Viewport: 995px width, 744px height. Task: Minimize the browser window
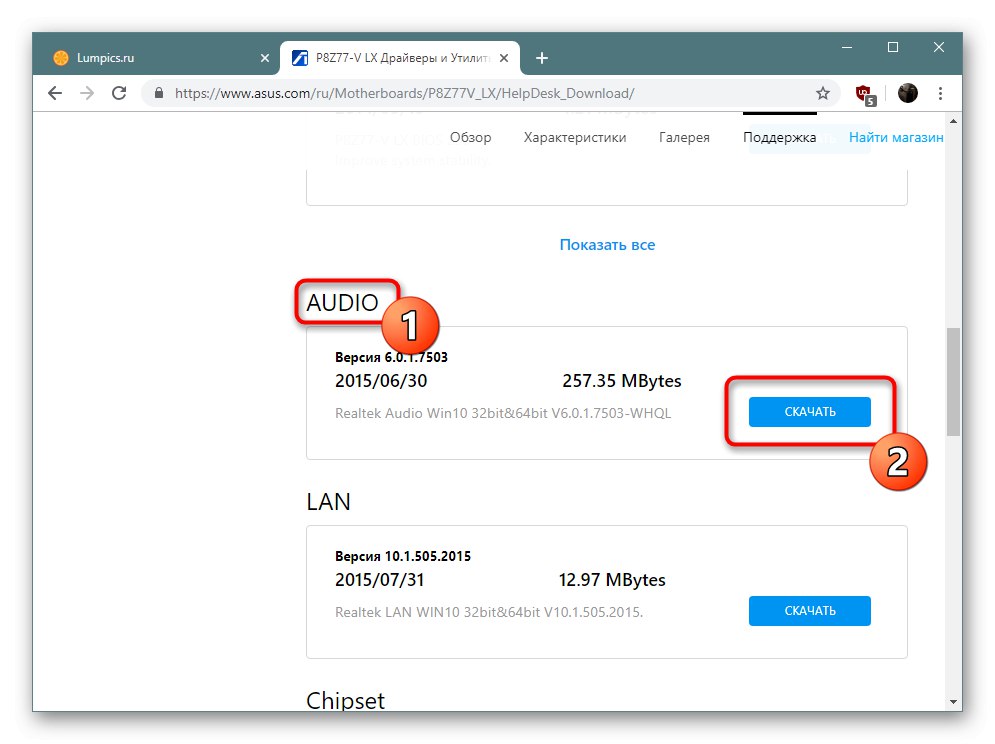click(847, 48)
